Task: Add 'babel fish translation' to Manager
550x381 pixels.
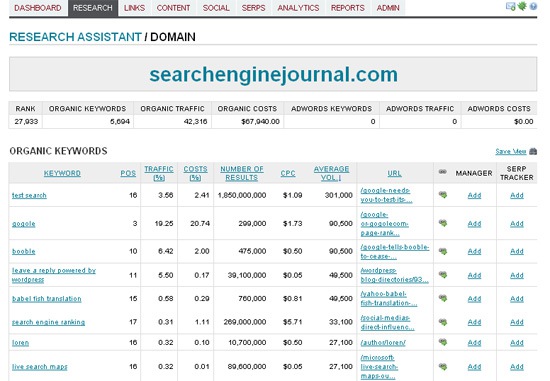Action: pos(474,299)
